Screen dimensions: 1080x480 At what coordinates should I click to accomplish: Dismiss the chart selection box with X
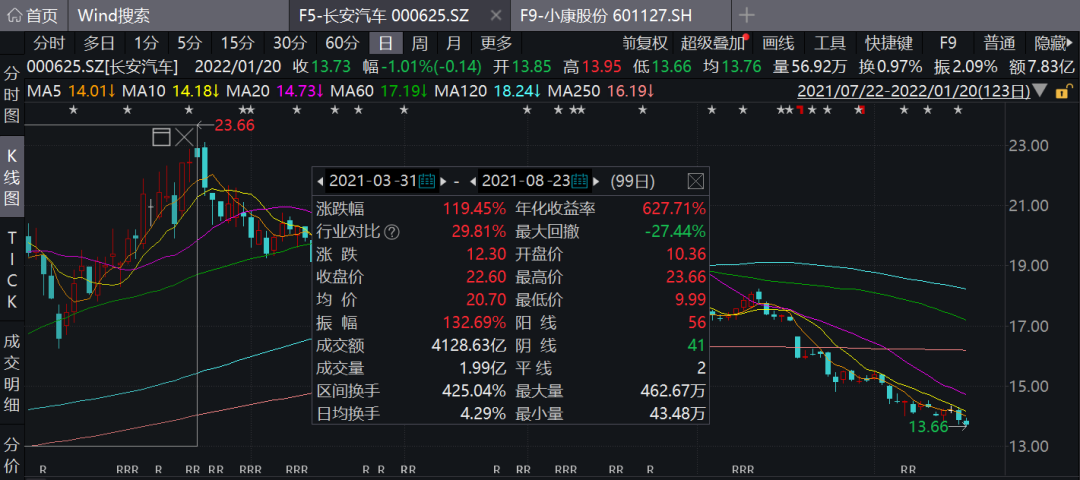pyautogui.click(x=184, y=137)
